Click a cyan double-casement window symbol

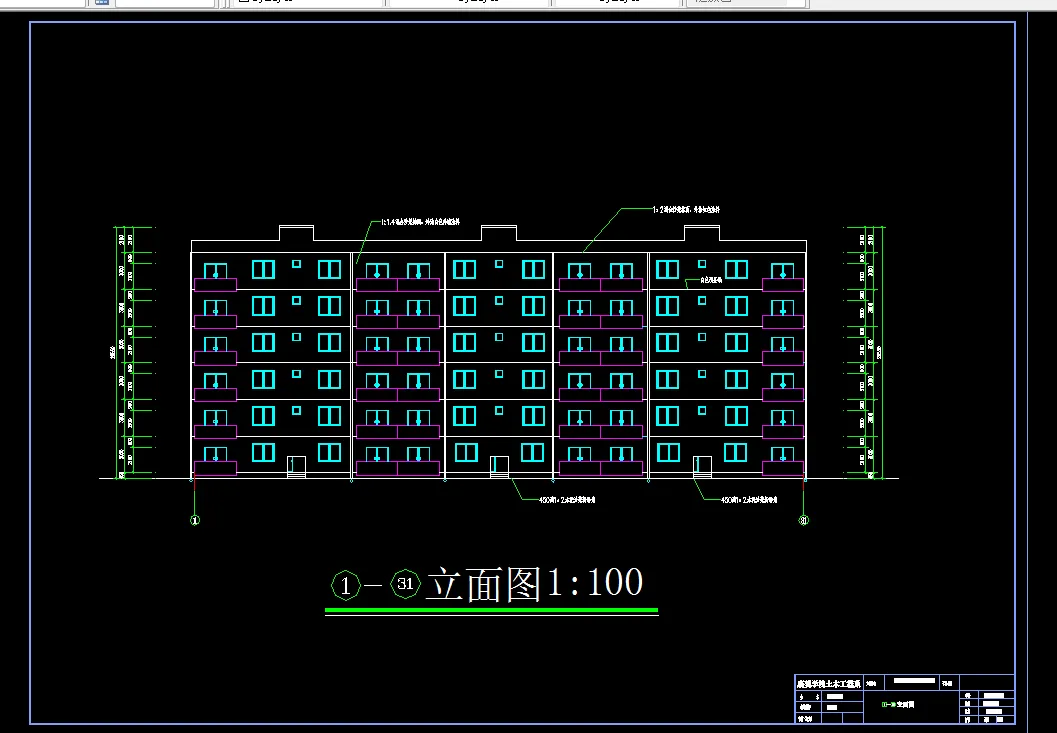pyautogui.click(x=262, y=268)
